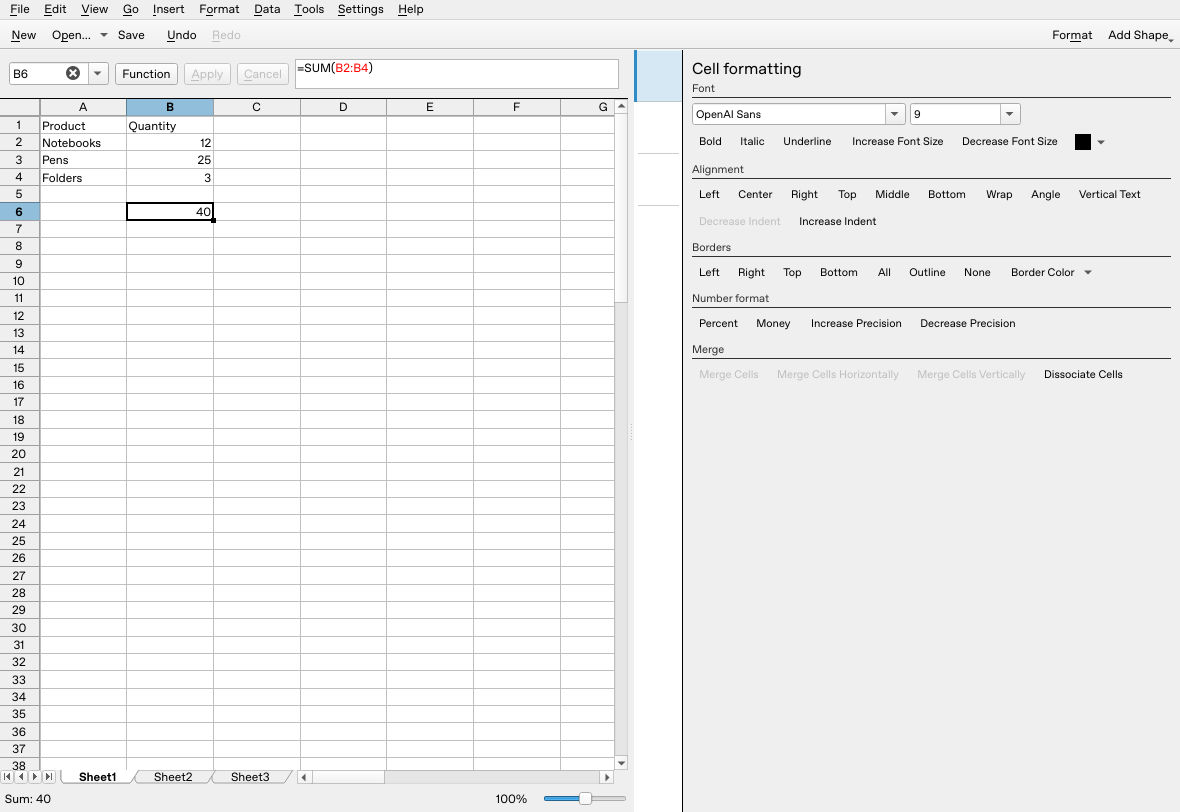The width and height of the screenshot is (1180, 812).
Task: Open the Tools menu
Action: tap(309, 9)
